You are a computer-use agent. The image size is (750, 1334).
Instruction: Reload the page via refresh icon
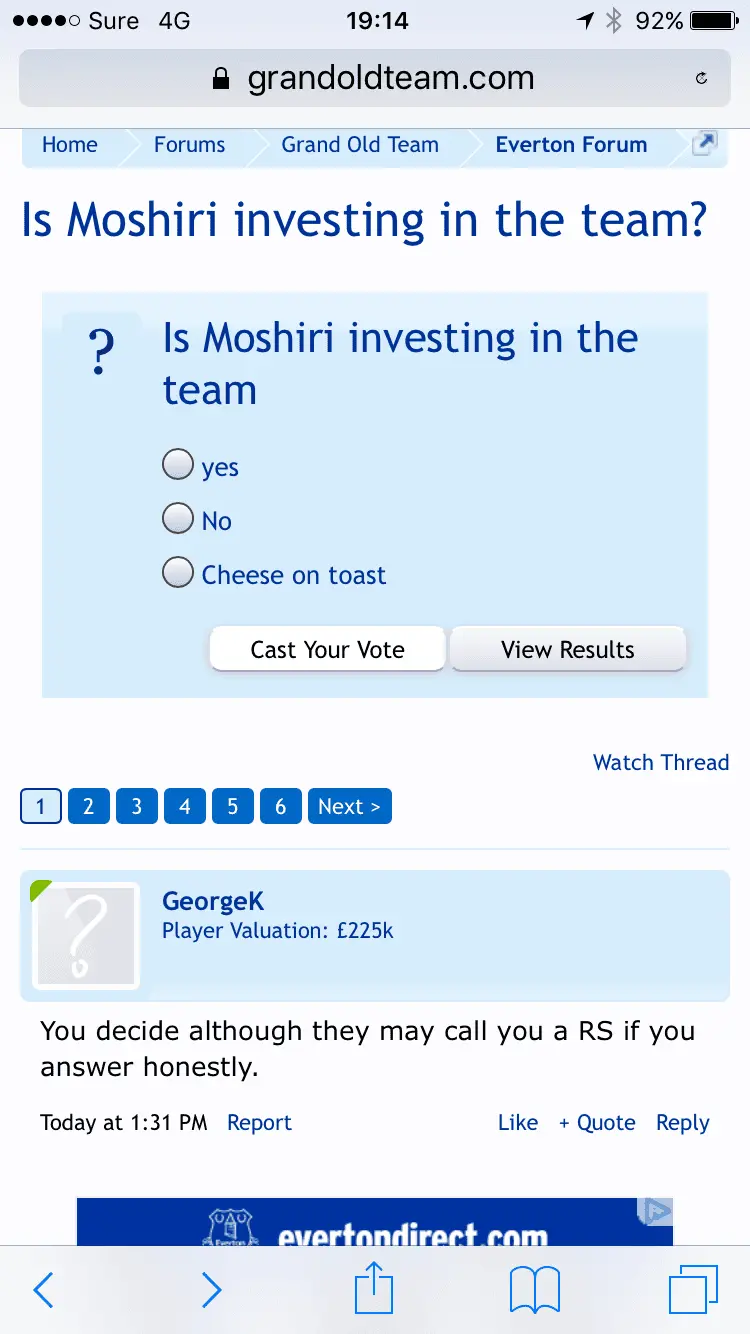pyautogui.click(x=701, y=78)
